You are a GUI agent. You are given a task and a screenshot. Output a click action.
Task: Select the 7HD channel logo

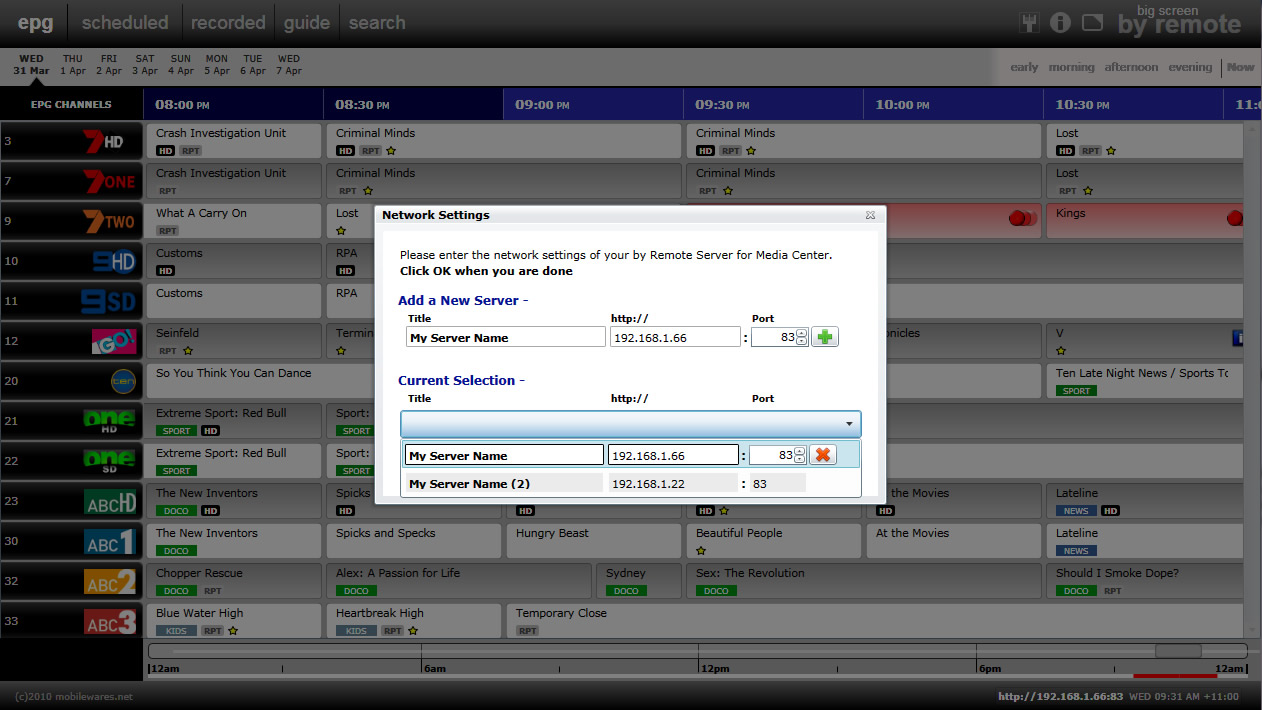[103, 142]
